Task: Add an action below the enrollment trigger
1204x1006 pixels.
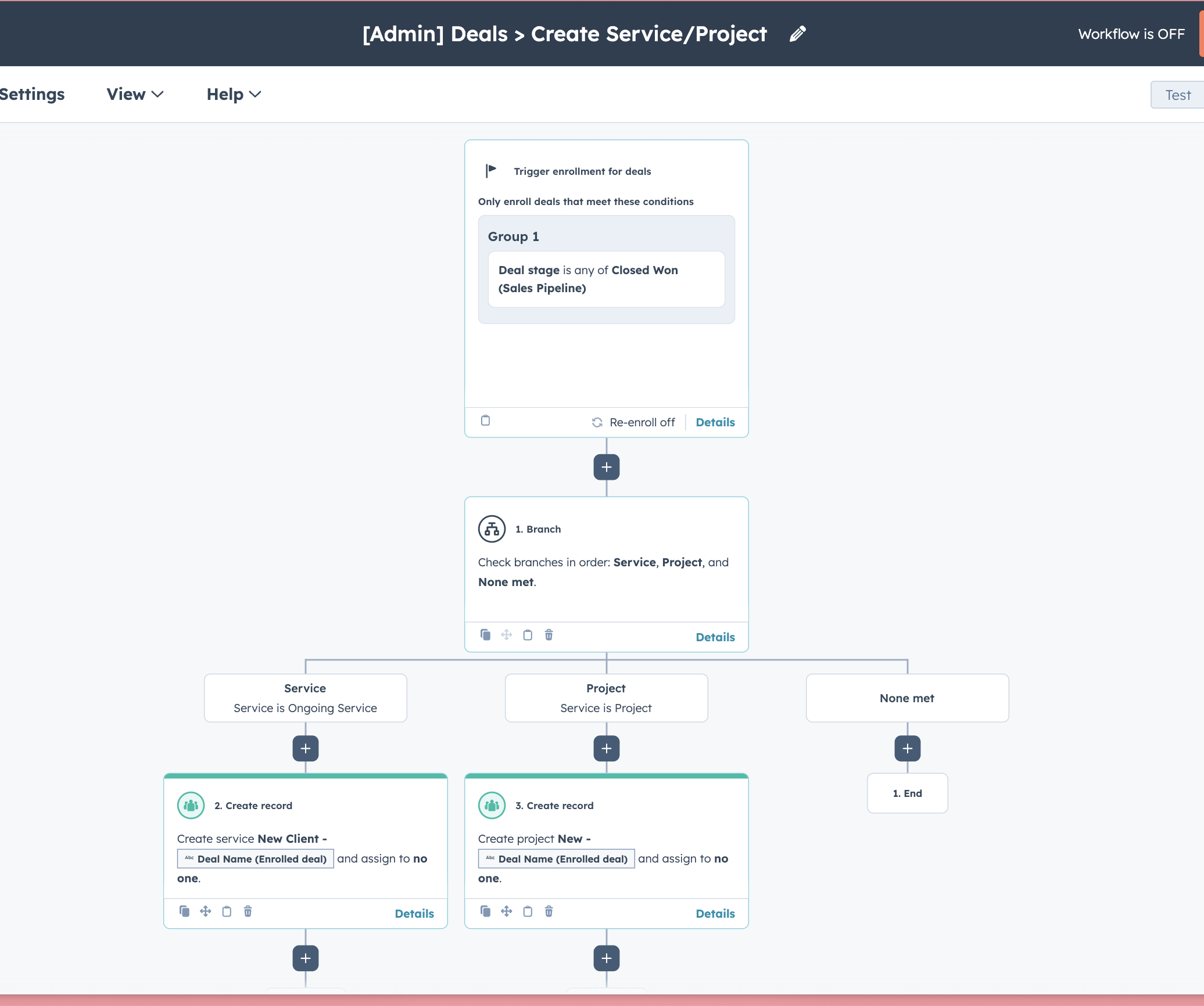Action: click(x=606, y=467)
